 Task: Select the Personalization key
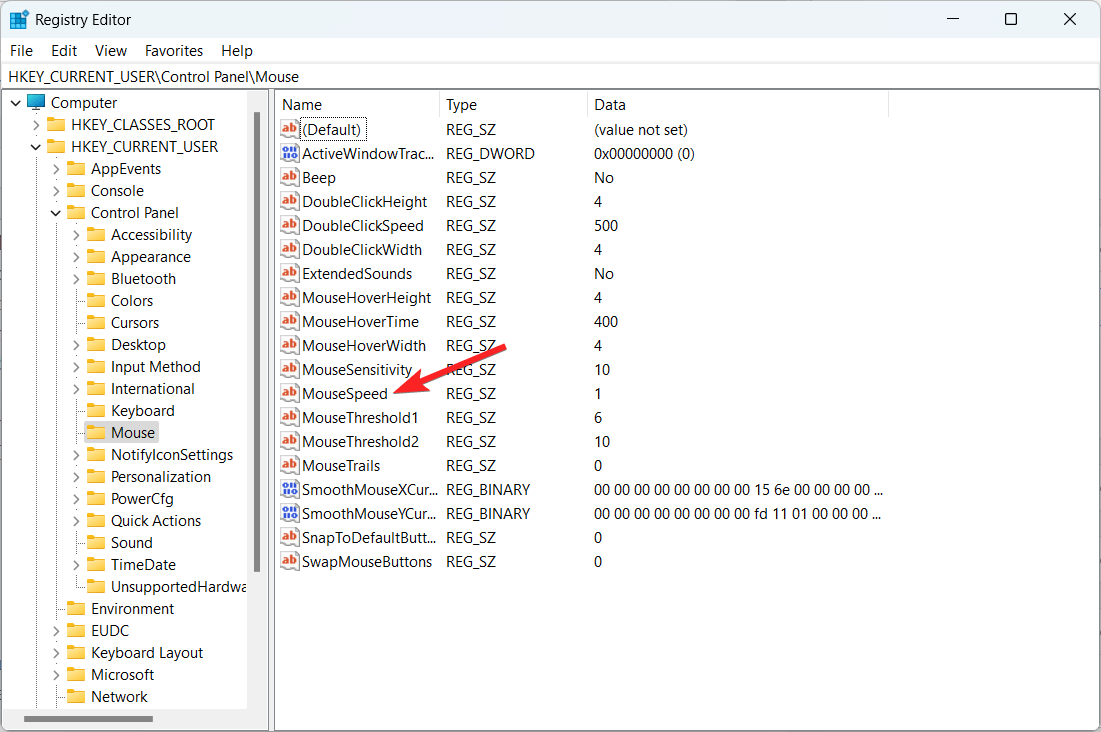coord(161,476)
